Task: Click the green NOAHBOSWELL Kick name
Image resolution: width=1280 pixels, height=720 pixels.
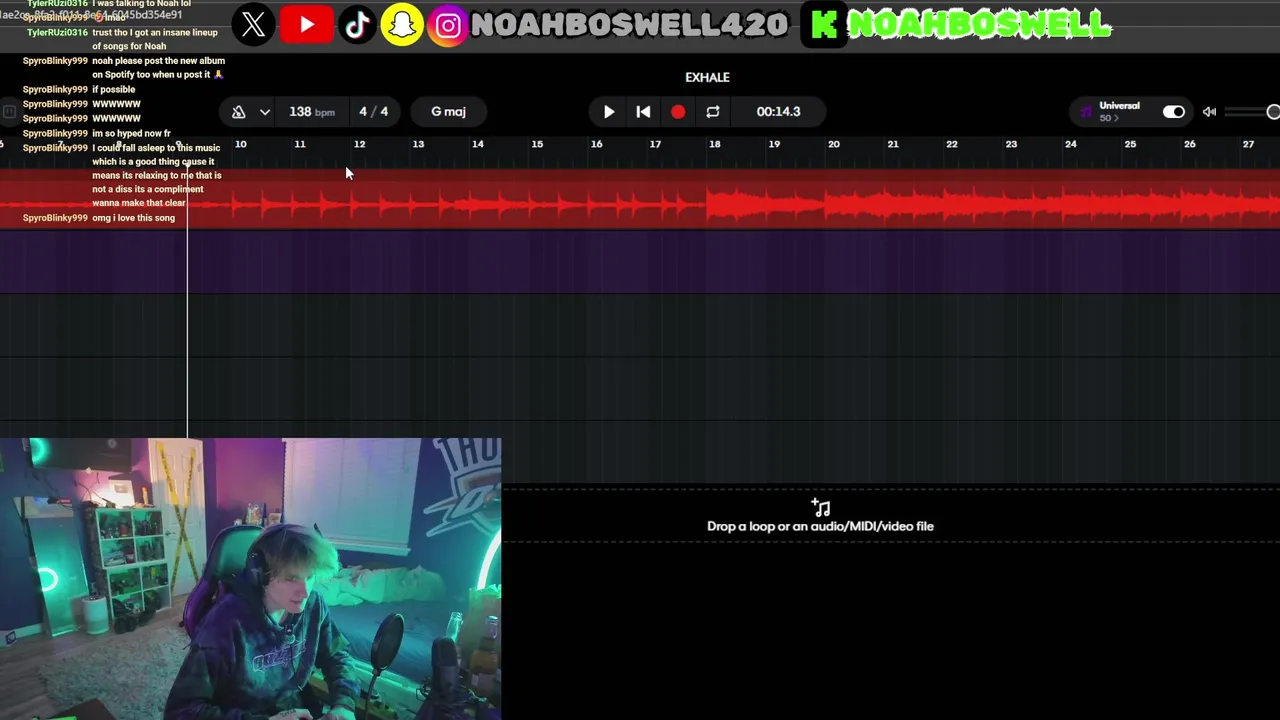Action: pyautogui.click(x=979, y=25)
